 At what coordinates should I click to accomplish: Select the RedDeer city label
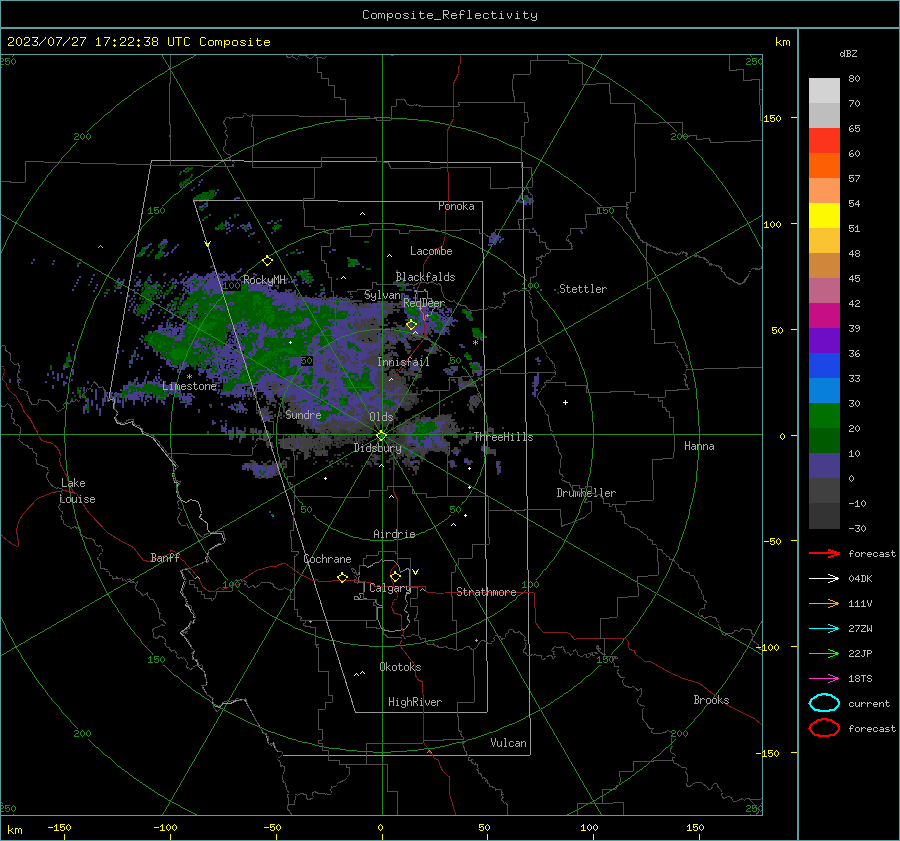tap(424, 303)
